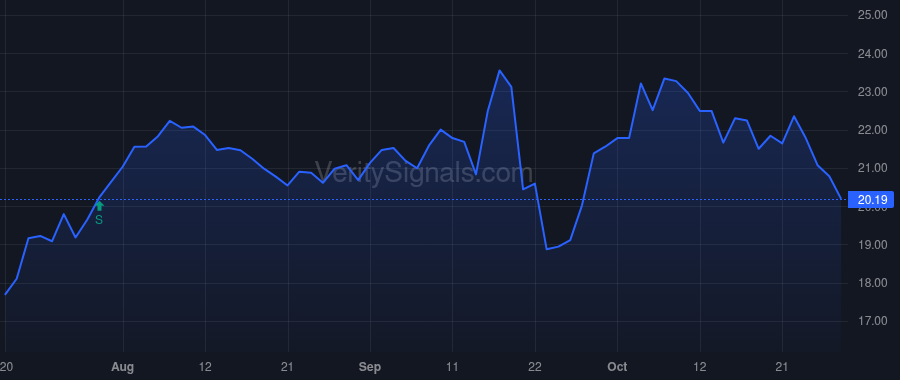Click the 25.00 price axis label
The width and height of the screenshot is (900, 380).
pos(872,15)
